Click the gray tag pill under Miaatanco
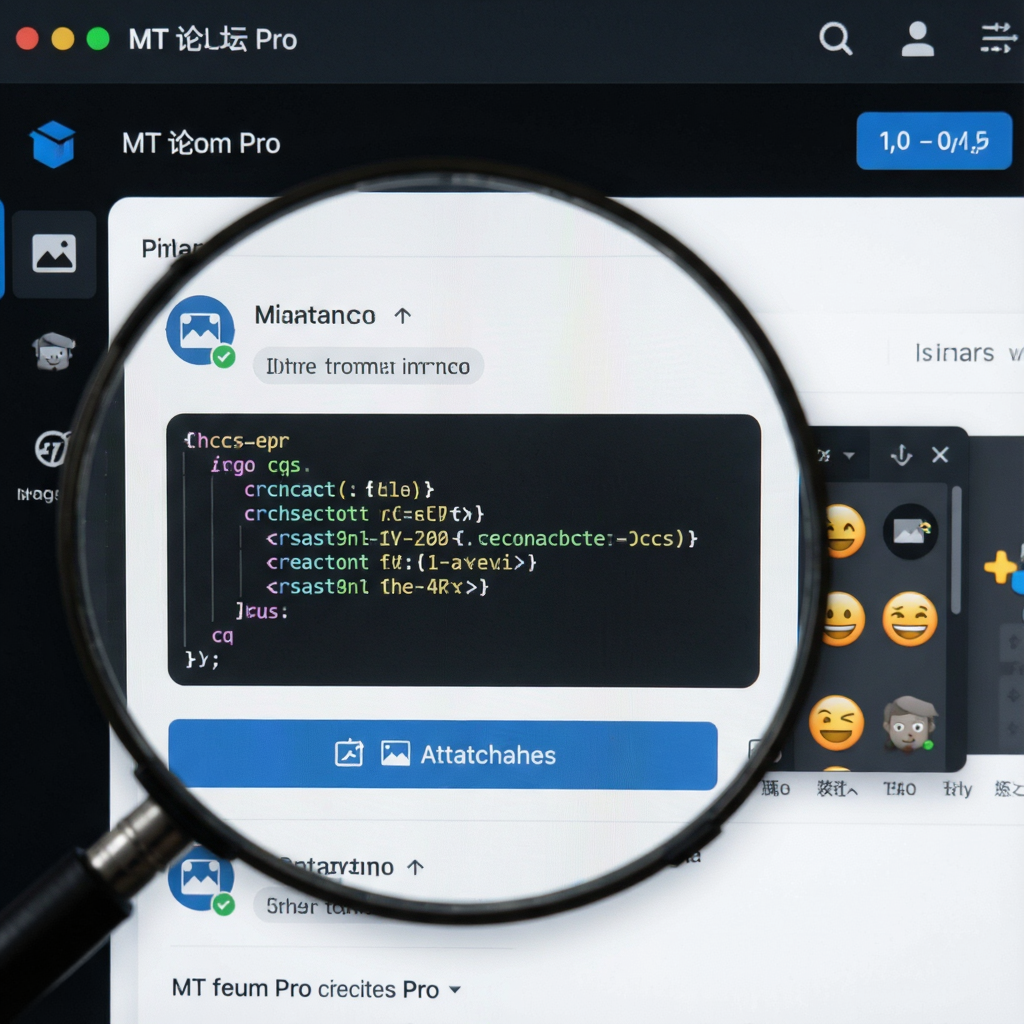The width and height of the screenshot is (1024, 1024). pos(368,366)
